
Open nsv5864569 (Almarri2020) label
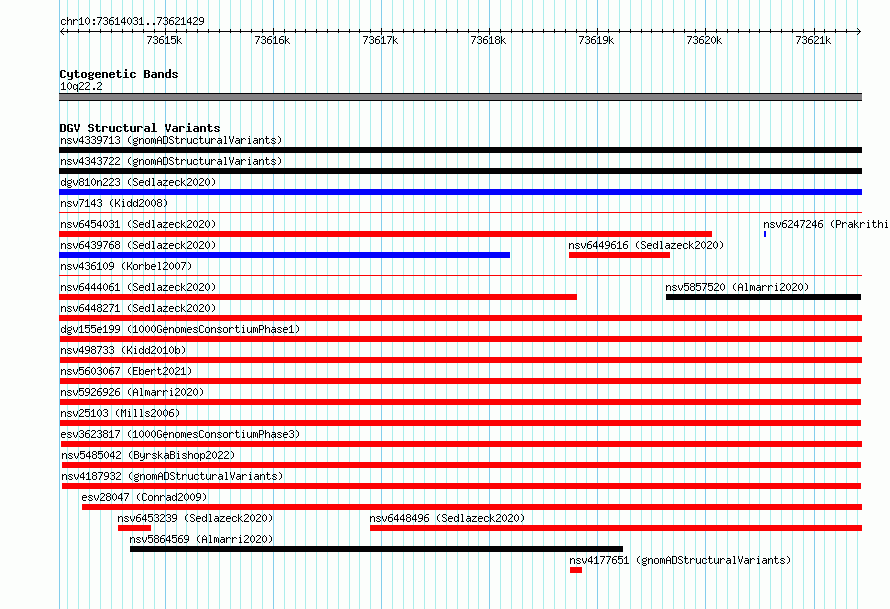click(x=201, y=539)
